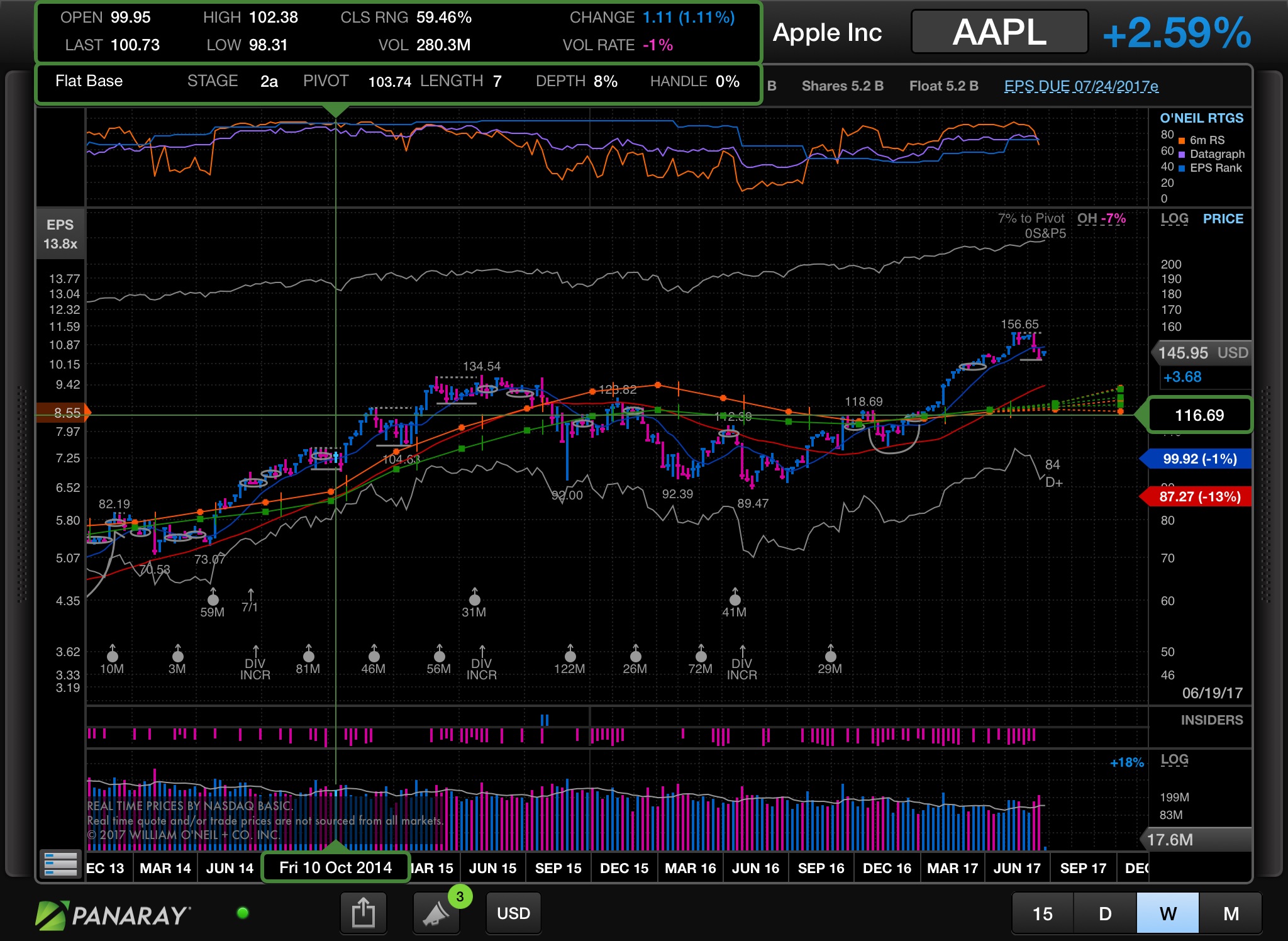Select the 15-minute interval button
The height and width of the screenshot is (941, 1288).
pos(1042,913)
